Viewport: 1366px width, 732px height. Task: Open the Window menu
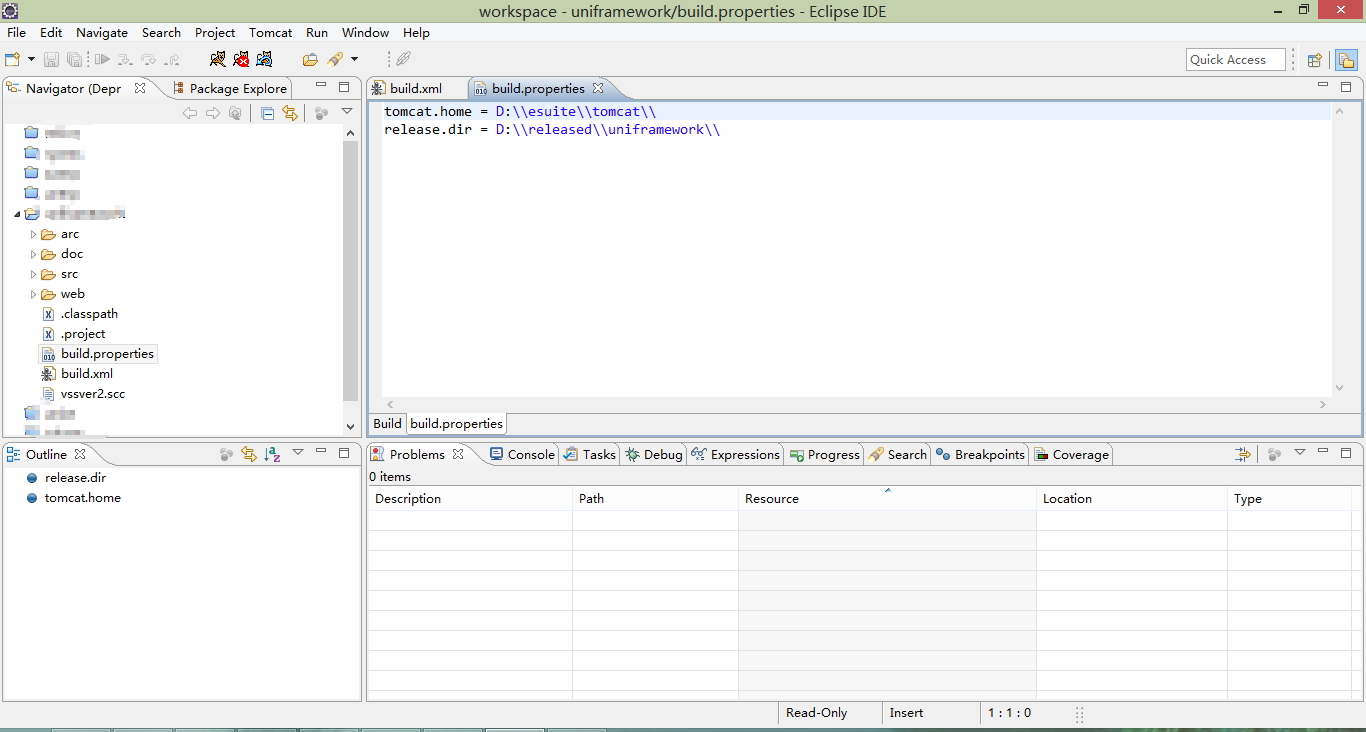(365, 33)
